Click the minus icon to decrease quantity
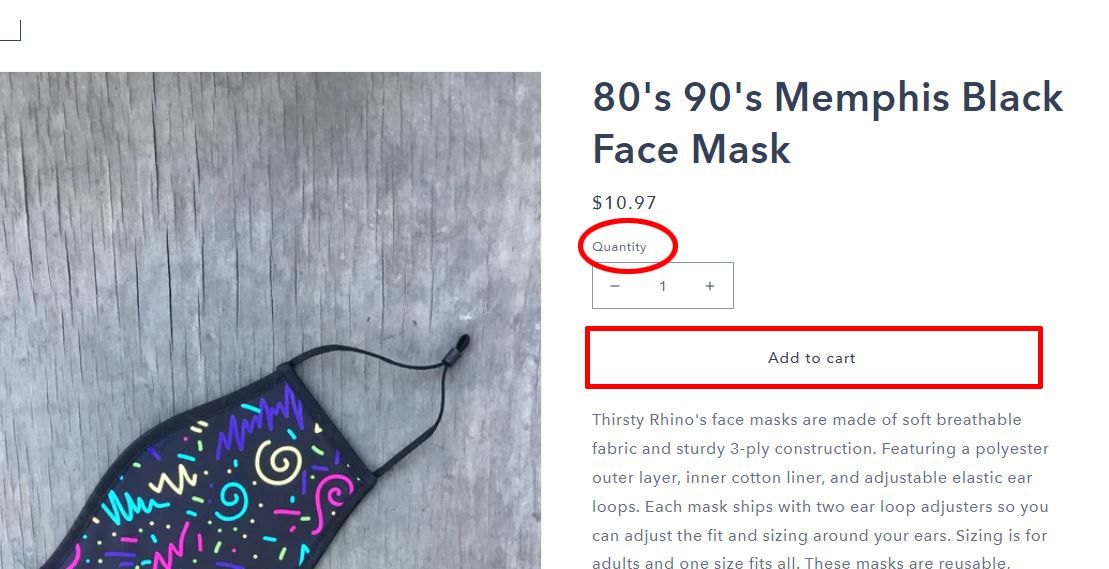 point(615,286)
